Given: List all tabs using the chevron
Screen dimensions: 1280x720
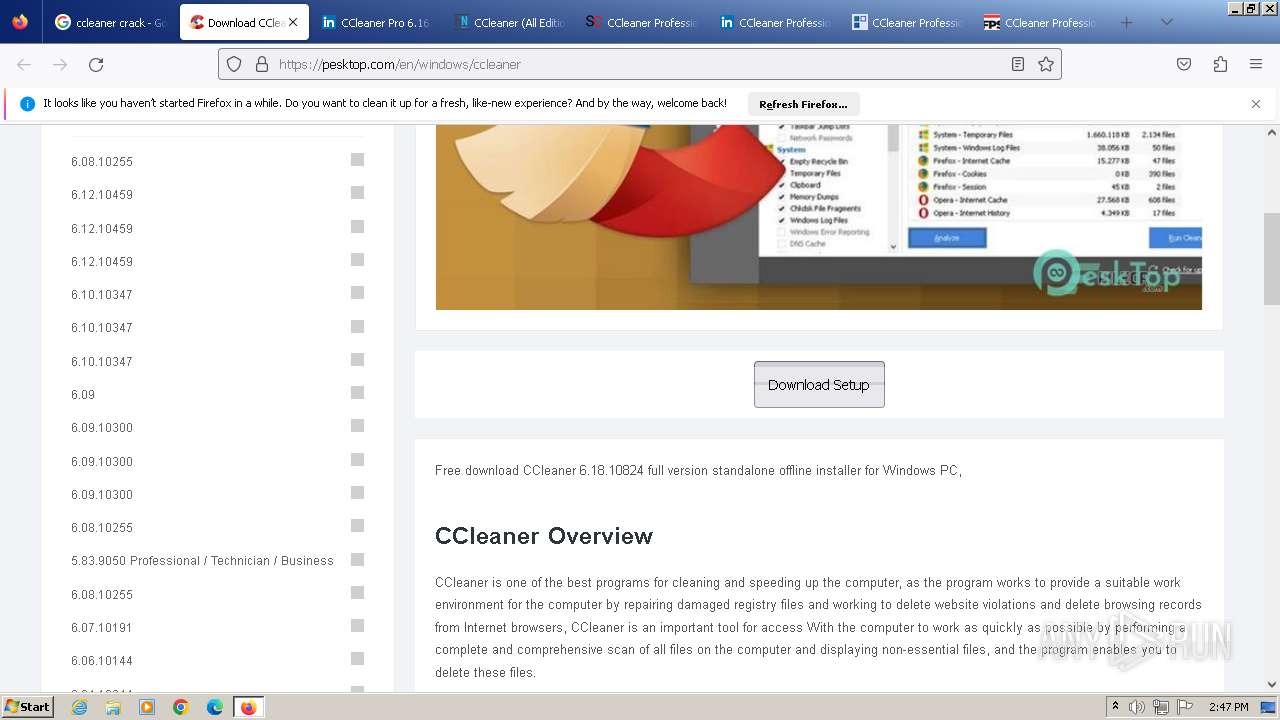Looking at the screenshot, I should [1166, 22].
